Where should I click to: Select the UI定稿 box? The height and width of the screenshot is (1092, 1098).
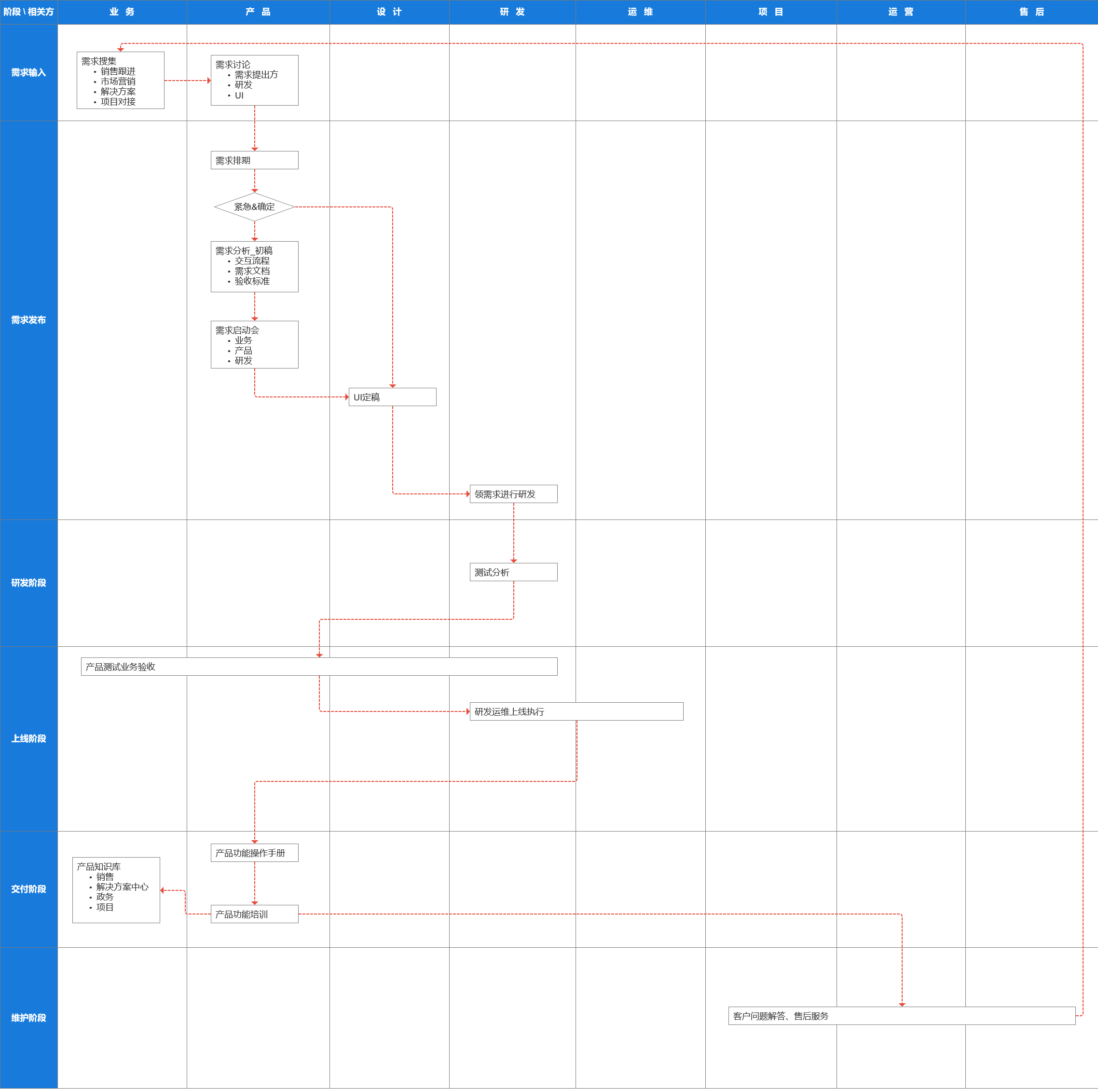[x=393, y=397]
